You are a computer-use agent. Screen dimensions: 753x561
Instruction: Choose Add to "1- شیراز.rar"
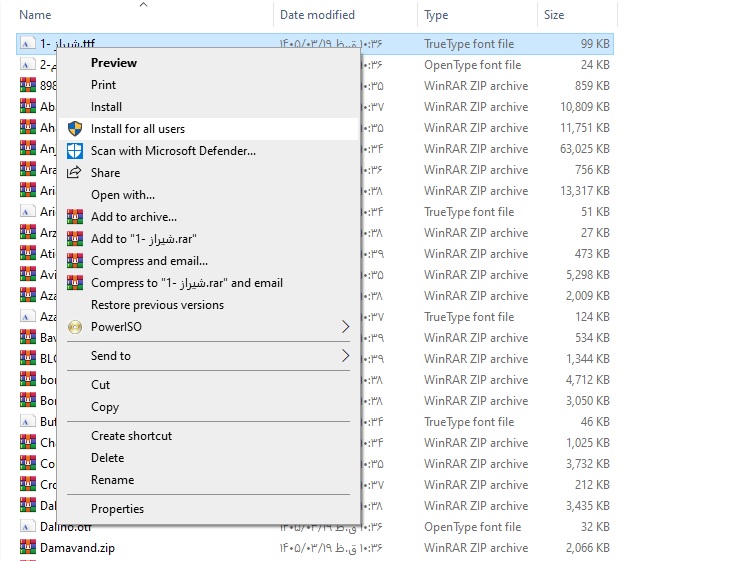(x=208, y=239)
